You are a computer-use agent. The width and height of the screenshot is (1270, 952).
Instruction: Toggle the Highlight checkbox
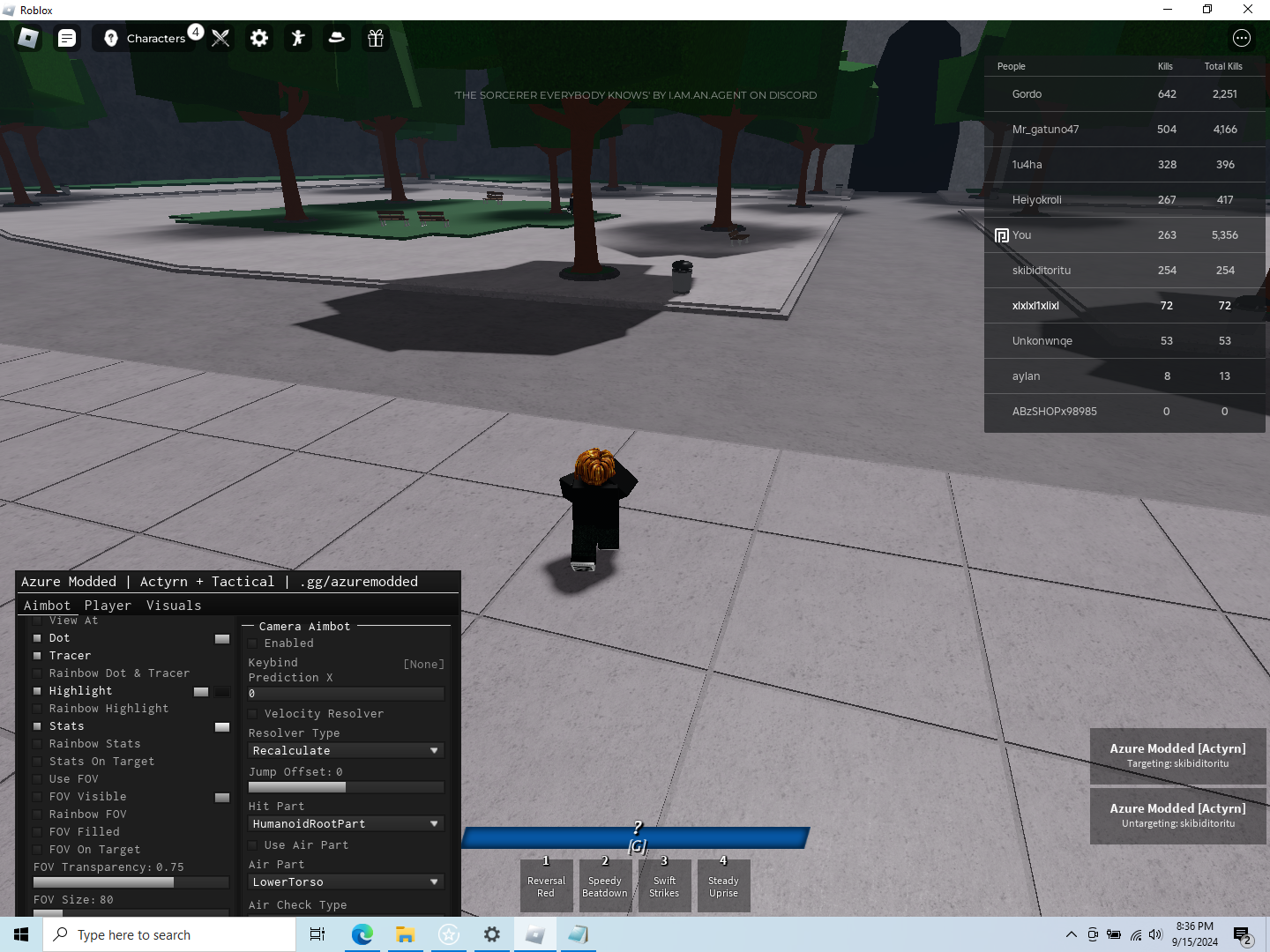point(37,690)
